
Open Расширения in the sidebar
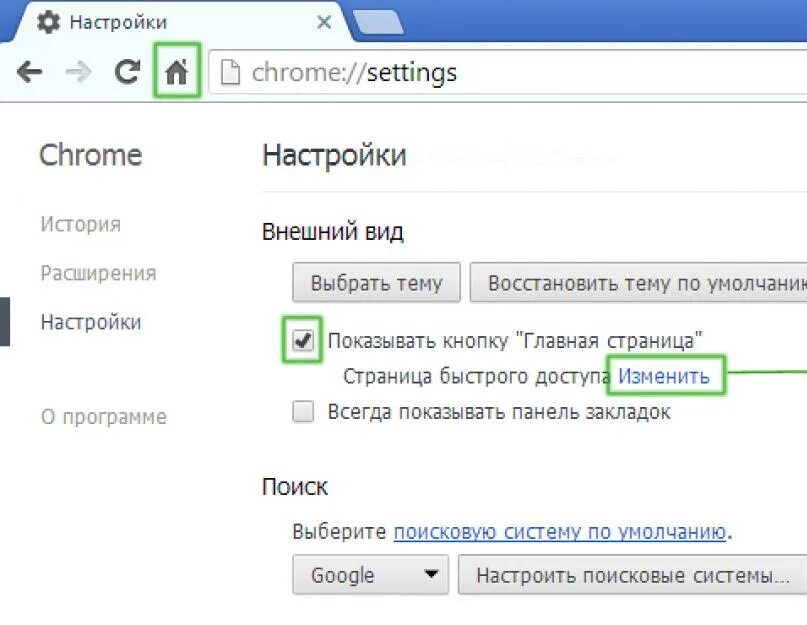tap(98, 273)
